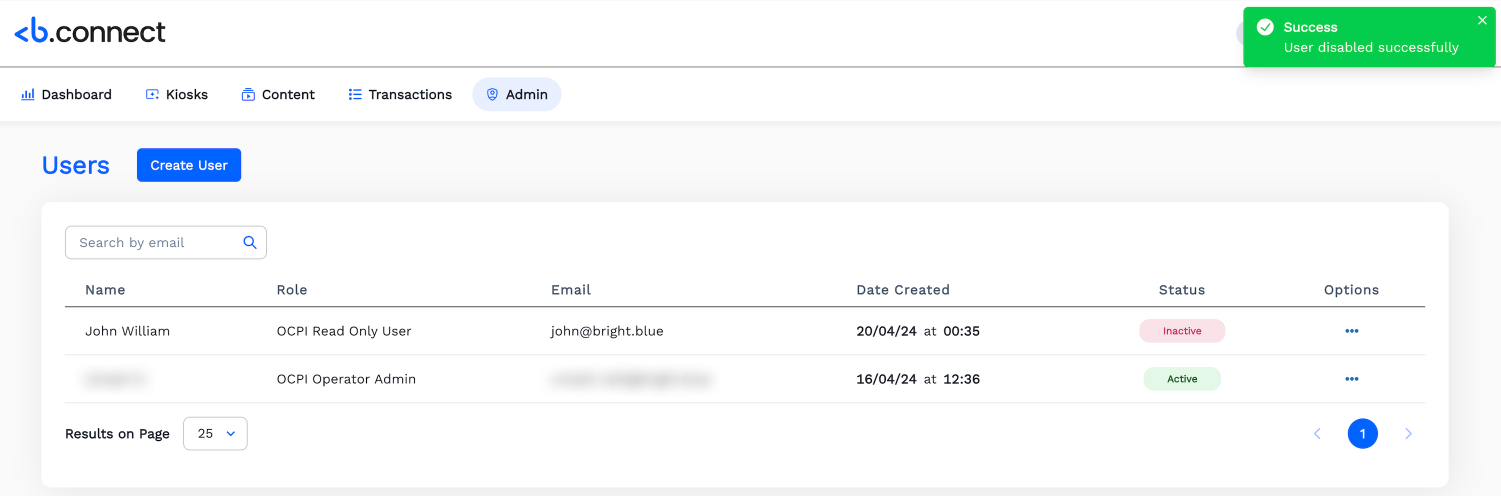Expand the Results on Page dropdown

(215, 434)
